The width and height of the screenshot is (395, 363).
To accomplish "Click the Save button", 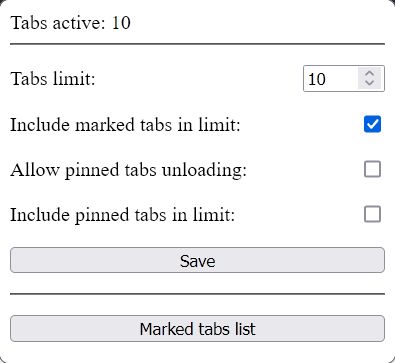I will click(197, 260).
